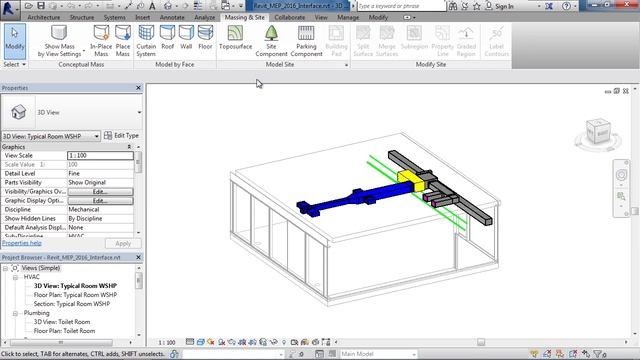Collapse the Plumbing tree node

15,313
